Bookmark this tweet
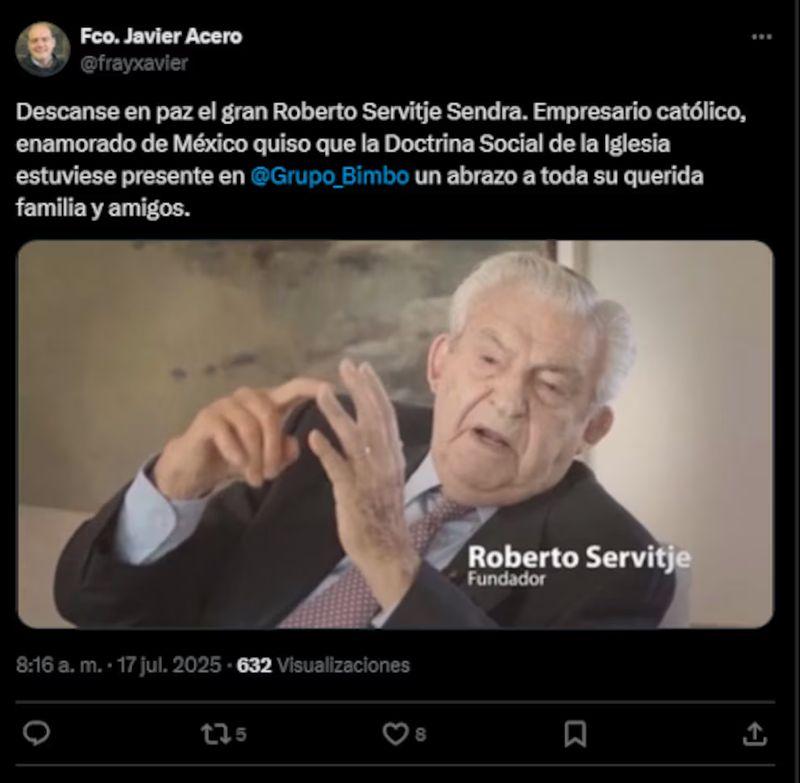The width and height of the screenshot is (800, 783). pyautogui.click(x=574, y=734)
